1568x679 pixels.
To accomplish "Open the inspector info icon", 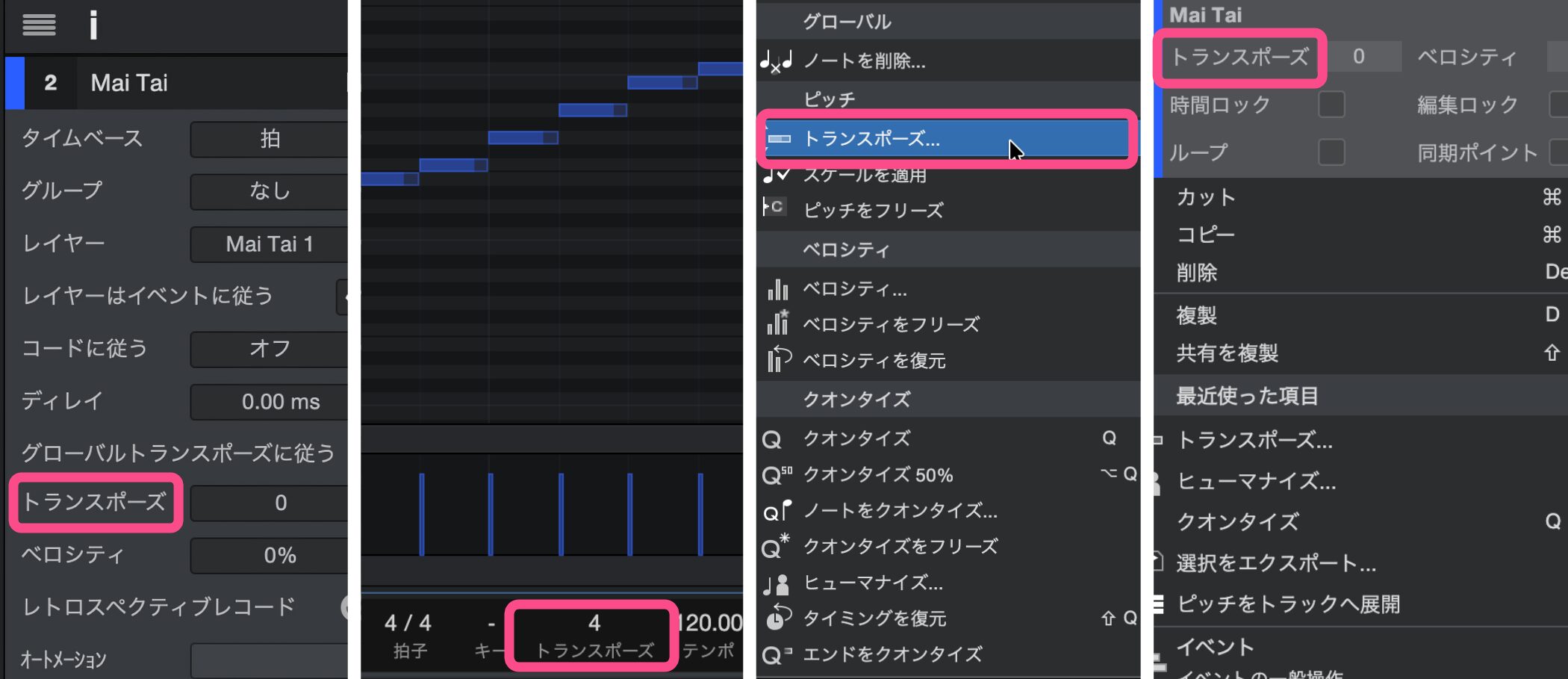I will point(93,25).
